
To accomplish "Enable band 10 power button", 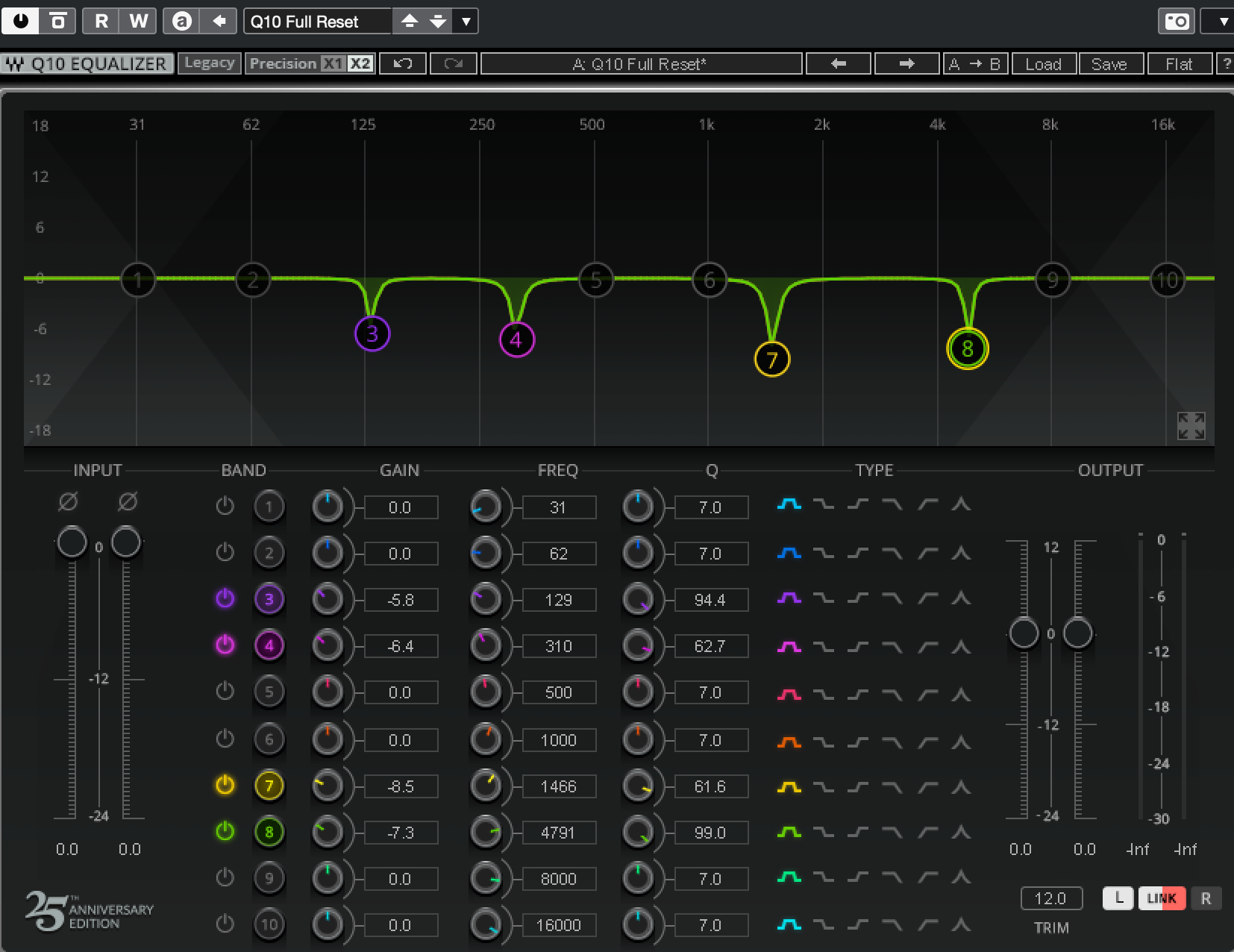I will (225, 924).
